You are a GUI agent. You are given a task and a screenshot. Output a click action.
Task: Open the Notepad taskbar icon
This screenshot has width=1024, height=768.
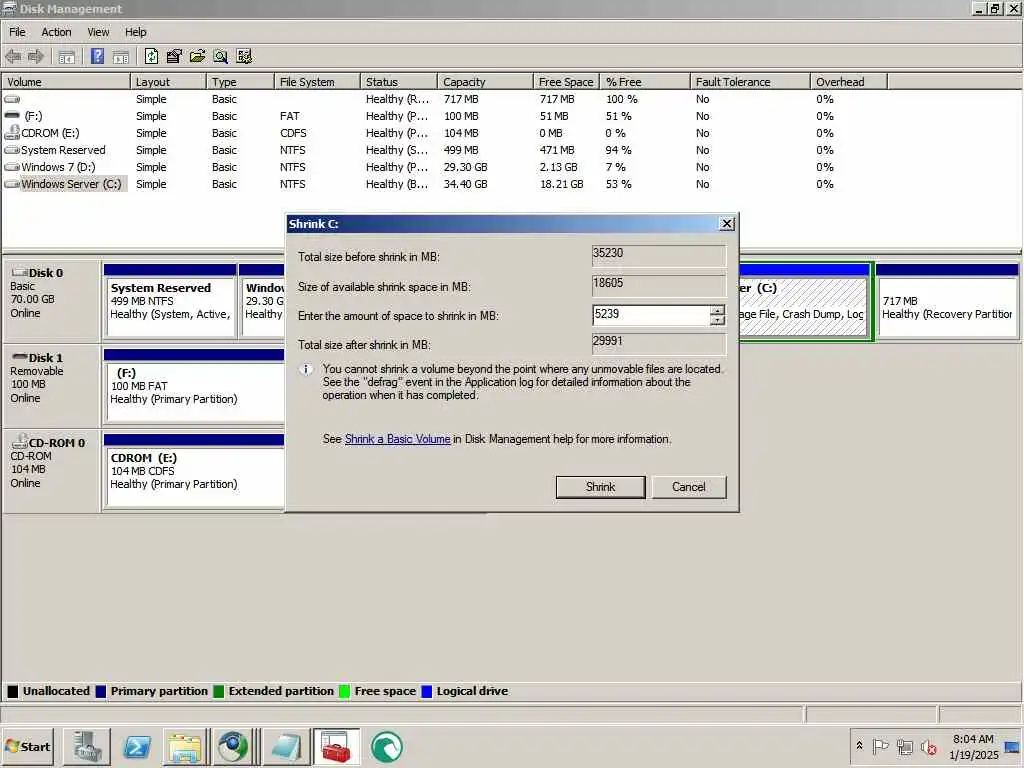click(x=286, y=747)
